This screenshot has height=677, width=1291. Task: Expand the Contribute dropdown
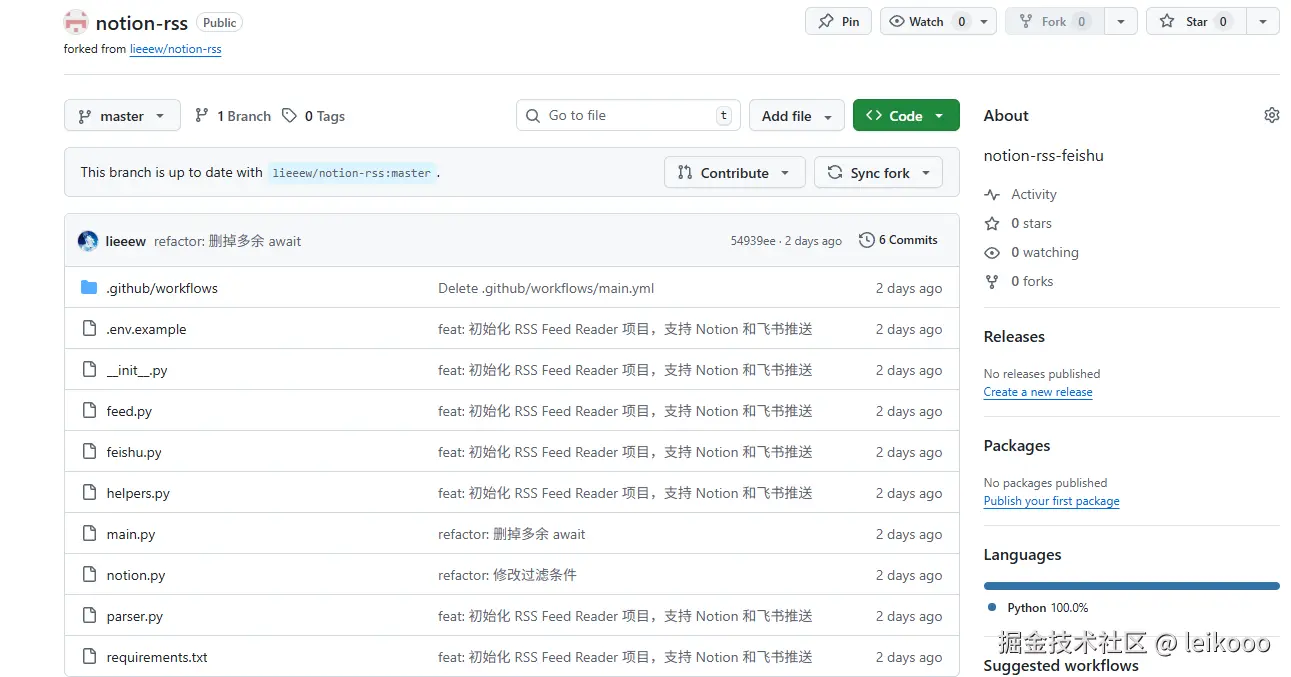click(734, 173)
